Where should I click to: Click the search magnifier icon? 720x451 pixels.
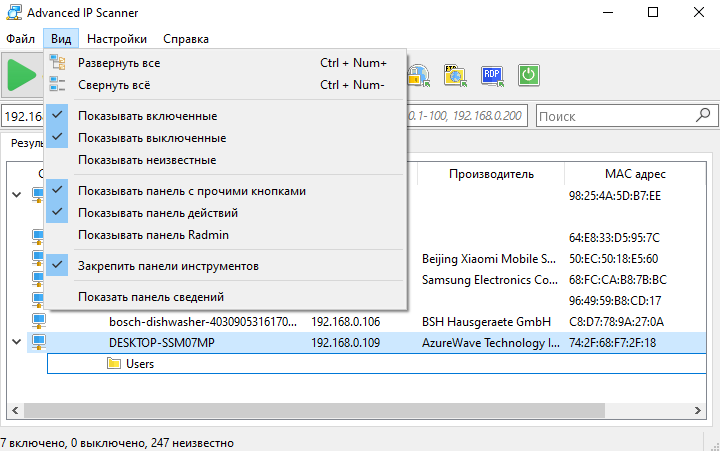(703, 115)
